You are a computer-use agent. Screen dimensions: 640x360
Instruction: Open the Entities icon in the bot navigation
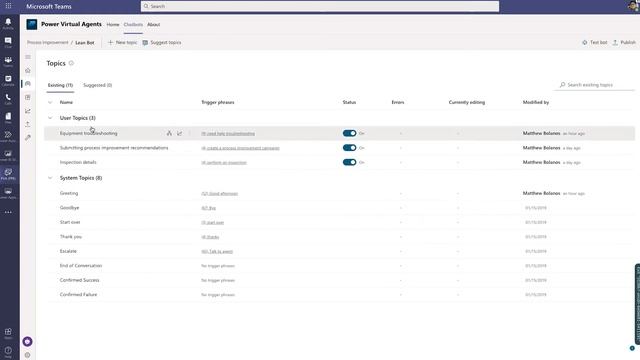pos(28,97)
